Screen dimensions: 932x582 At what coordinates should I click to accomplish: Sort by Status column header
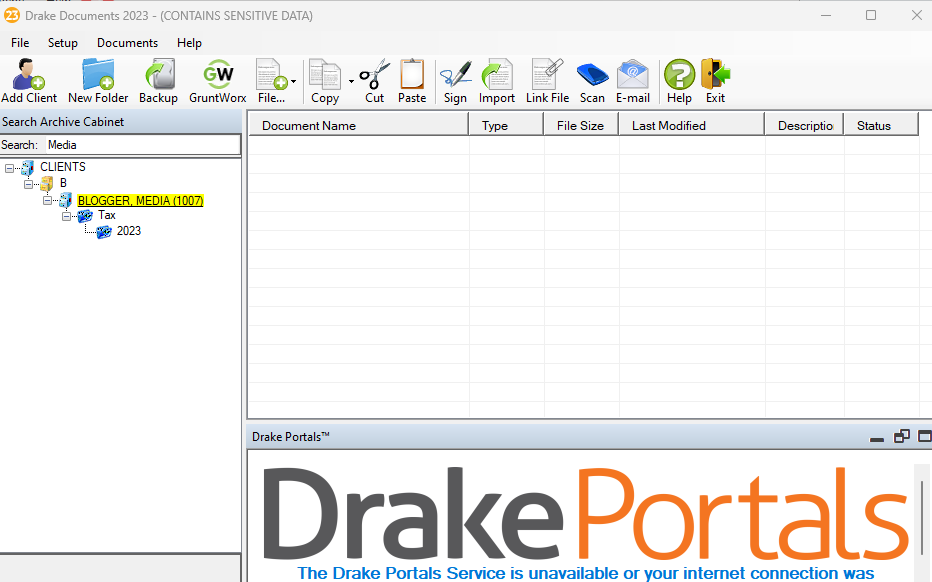(881, 125)
